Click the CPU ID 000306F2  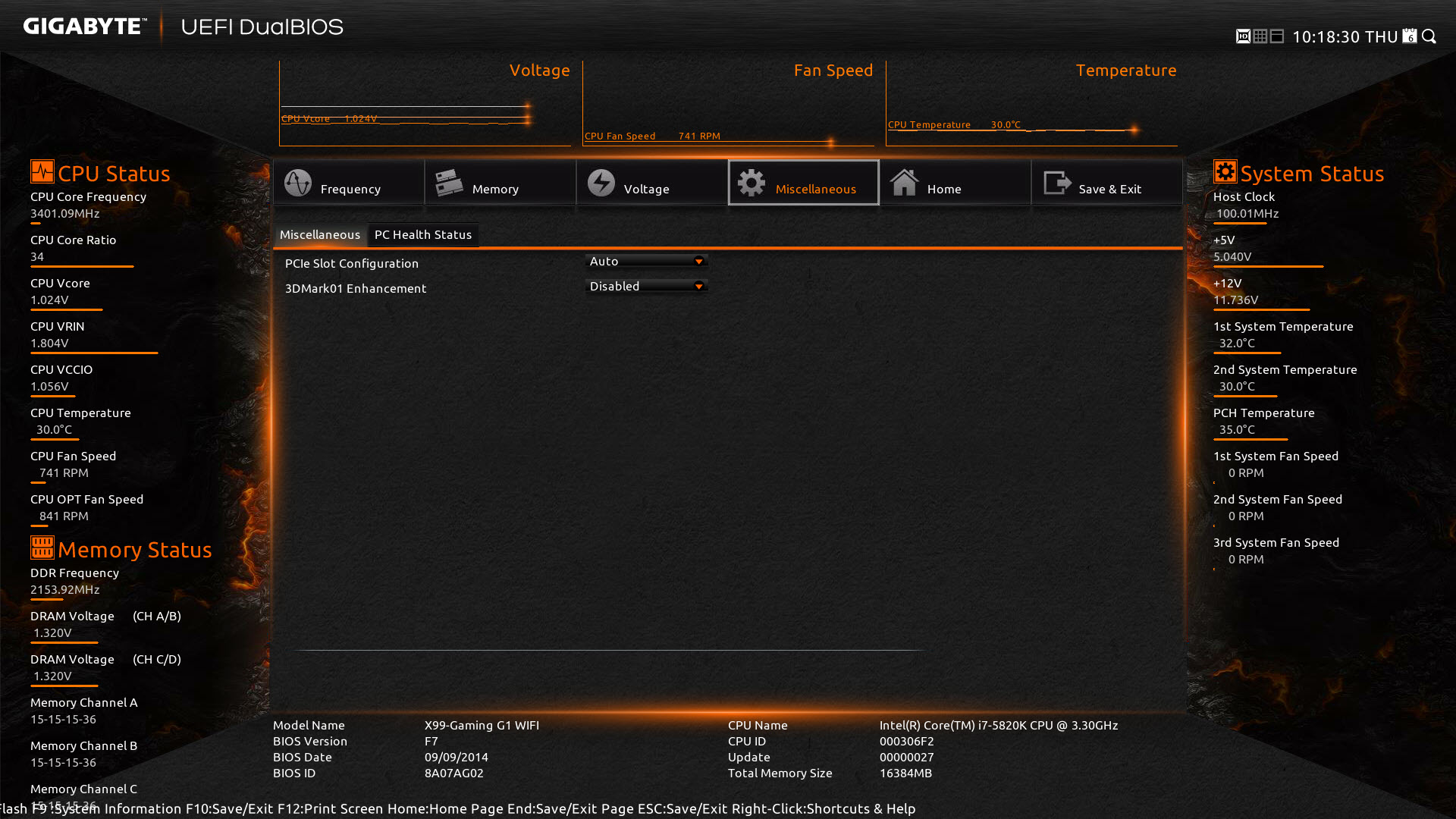(x=907, y=742)
